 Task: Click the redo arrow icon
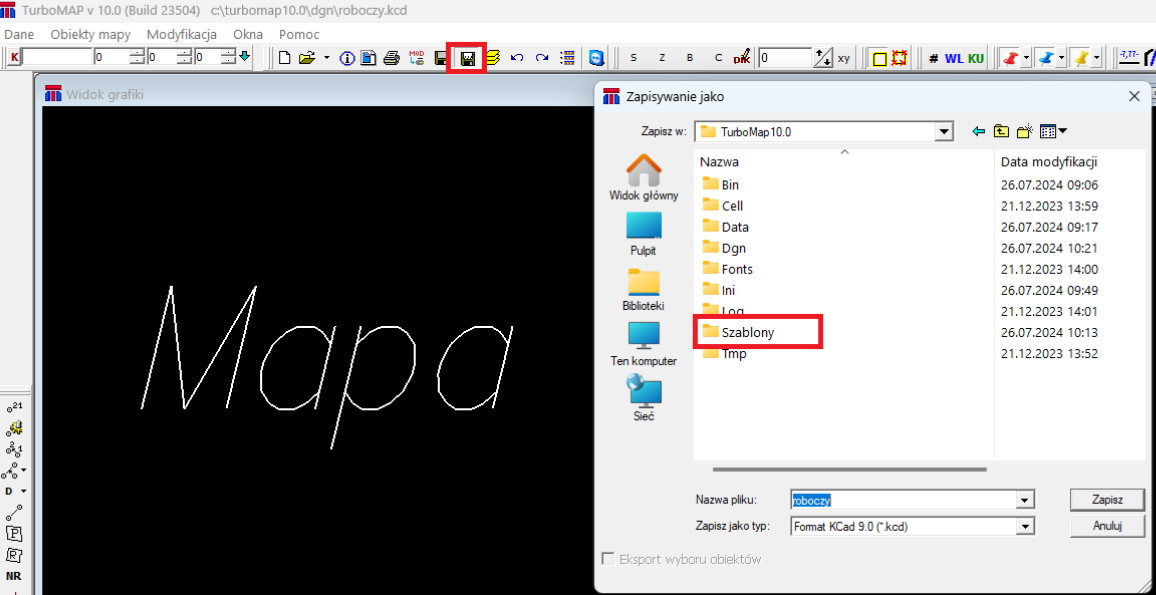coord(542,58)
